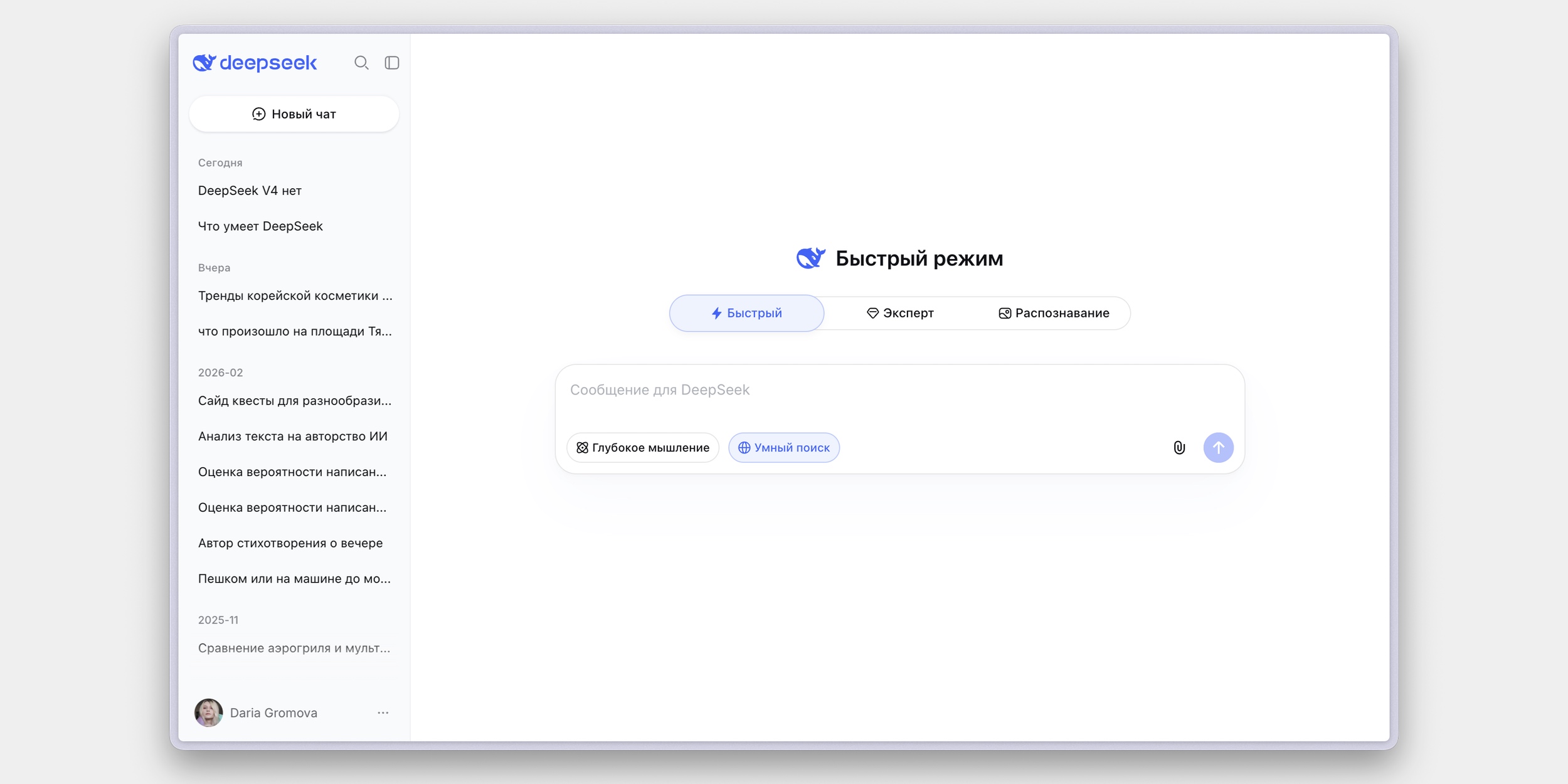Screen dimensions: 1568x784
Task: Open chat Тренды корейской косметики
Action: tap(294, 296)
